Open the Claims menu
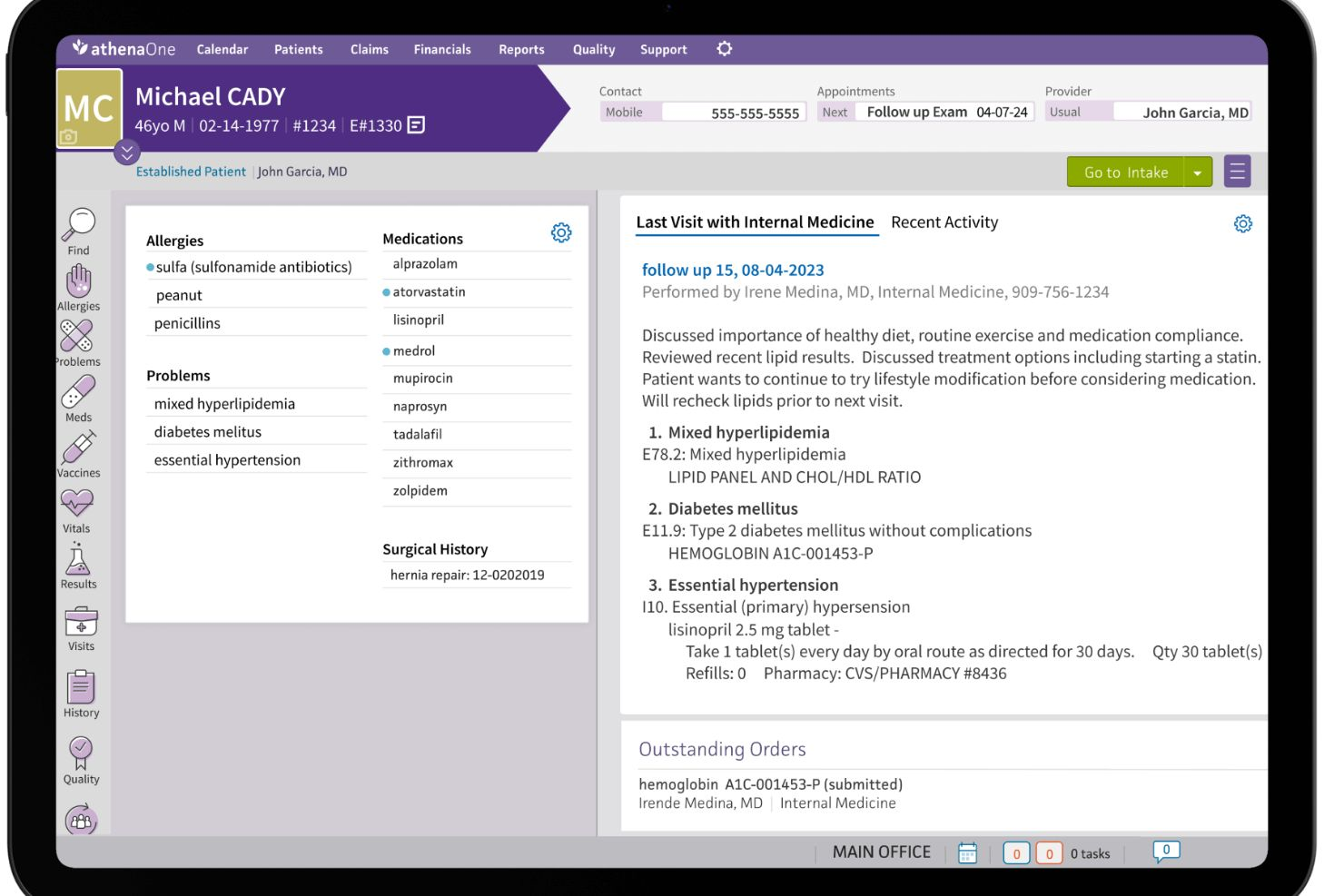The image size is (1344, 896). pyautogui.click(x=370, y=49)
